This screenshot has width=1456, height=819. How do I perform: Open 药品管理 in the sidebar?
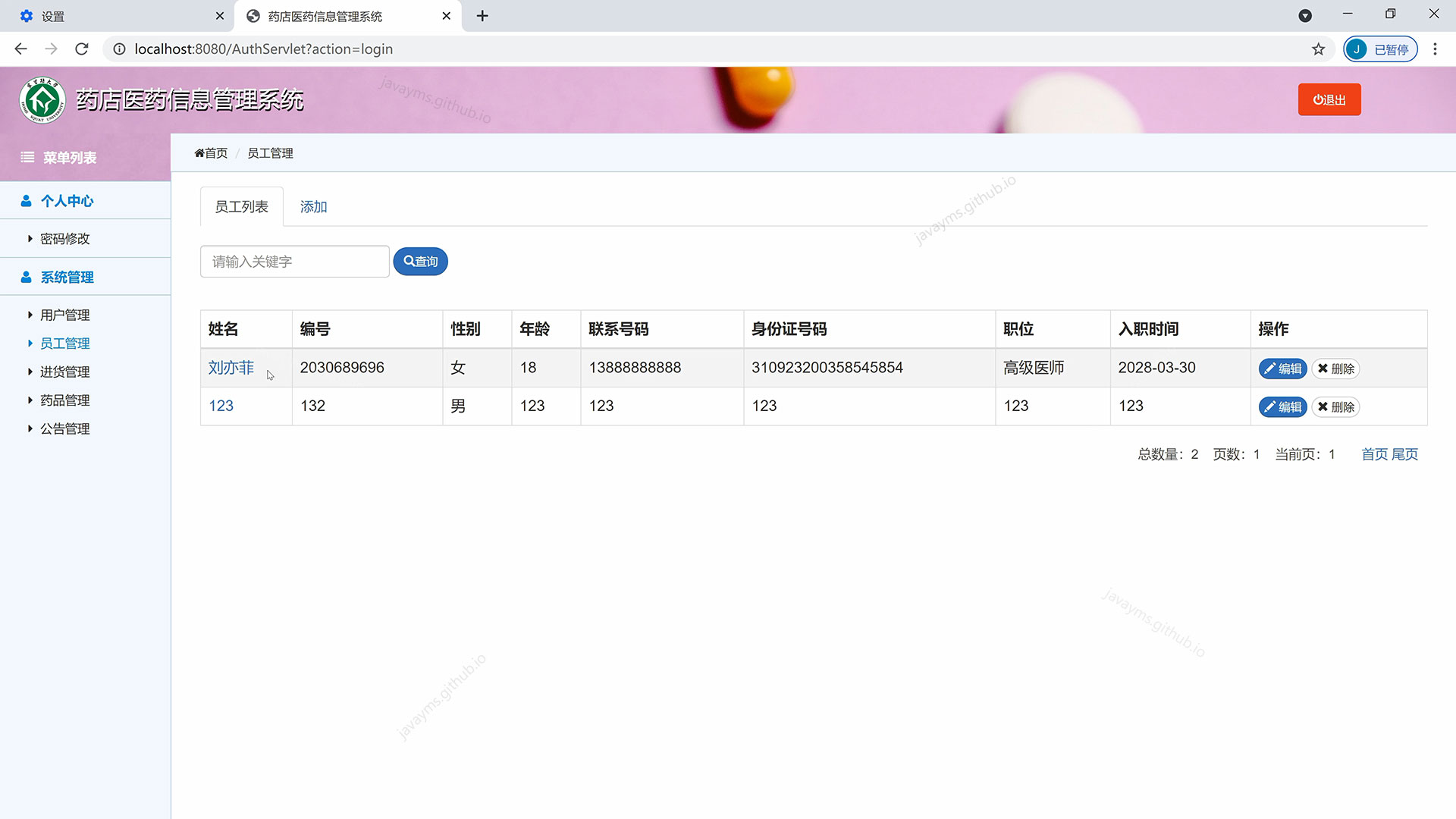64,400
